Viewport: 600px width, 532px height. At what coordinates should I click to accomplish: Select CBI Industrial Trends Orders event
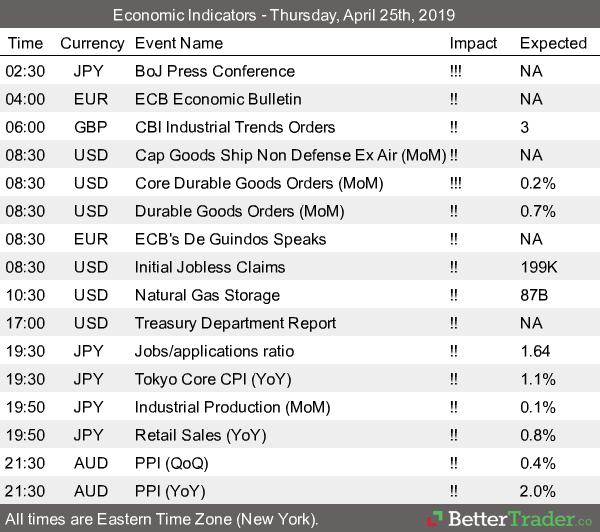235,127
